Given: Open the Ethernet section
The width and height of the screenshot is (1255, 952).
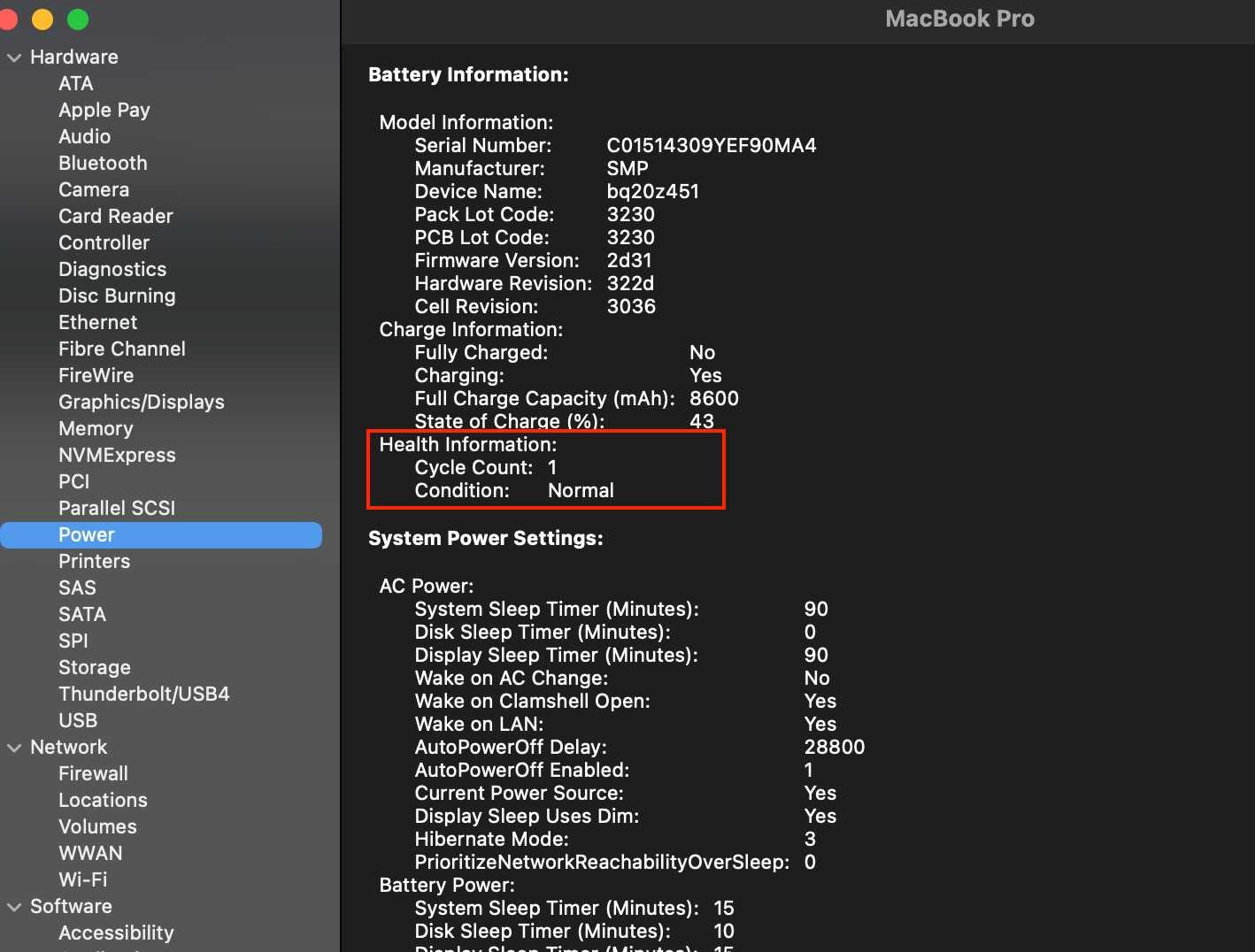Looking at the screenshot, I should (x=98, y=322).
